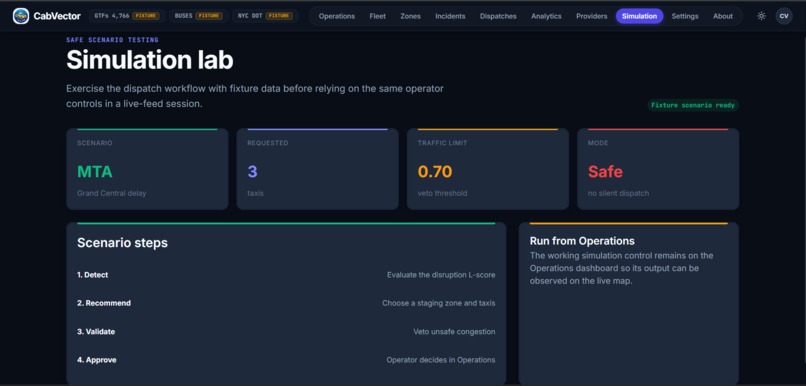Viewport: 806px width, 386px height.
Task: Click the TRAFFIC LIMIT card label
Action: [443, 143]
